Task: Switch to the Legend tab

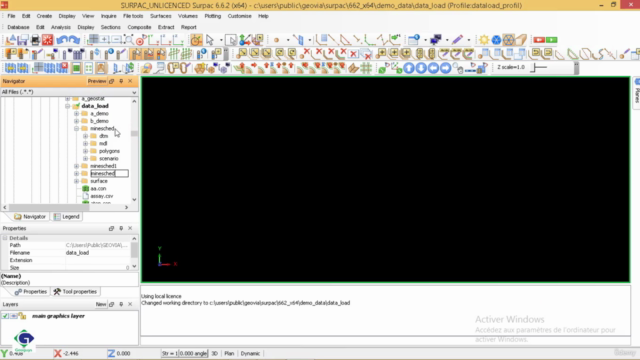Action: tap(67, 217)
